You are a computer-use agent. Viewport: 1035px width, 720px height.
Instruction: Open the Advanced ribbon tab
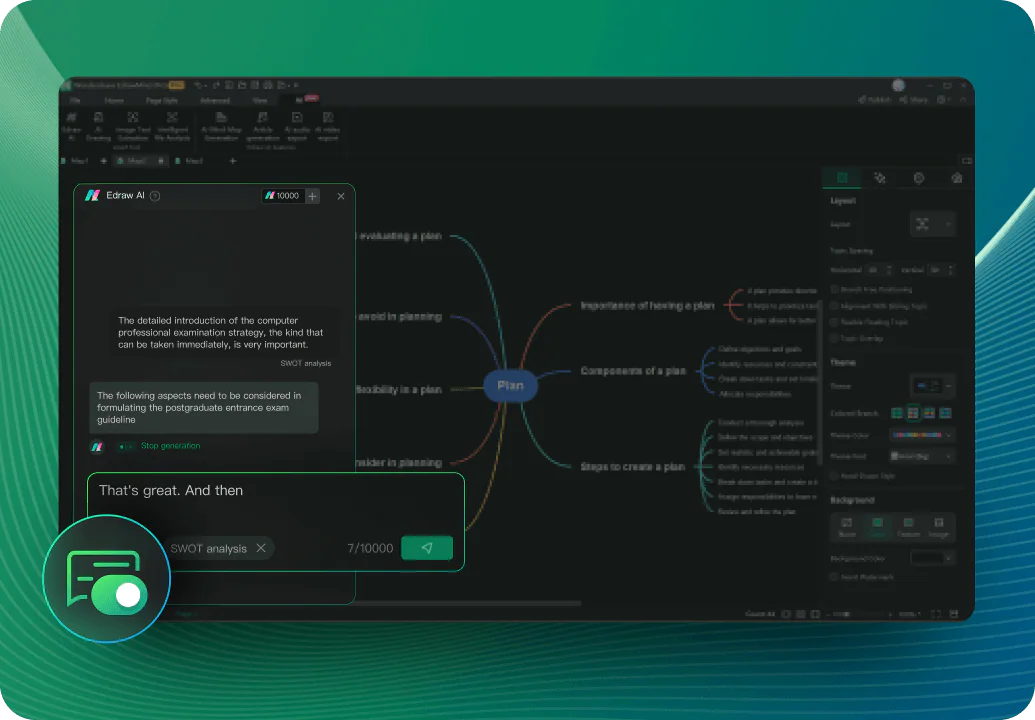tap(215, 100)
